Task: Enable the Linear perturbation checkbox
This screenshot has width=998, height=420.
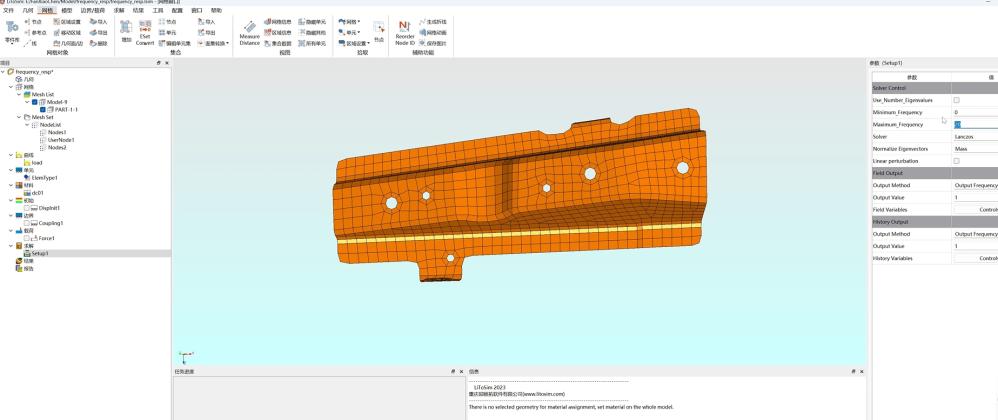Action: pos(956,161)
